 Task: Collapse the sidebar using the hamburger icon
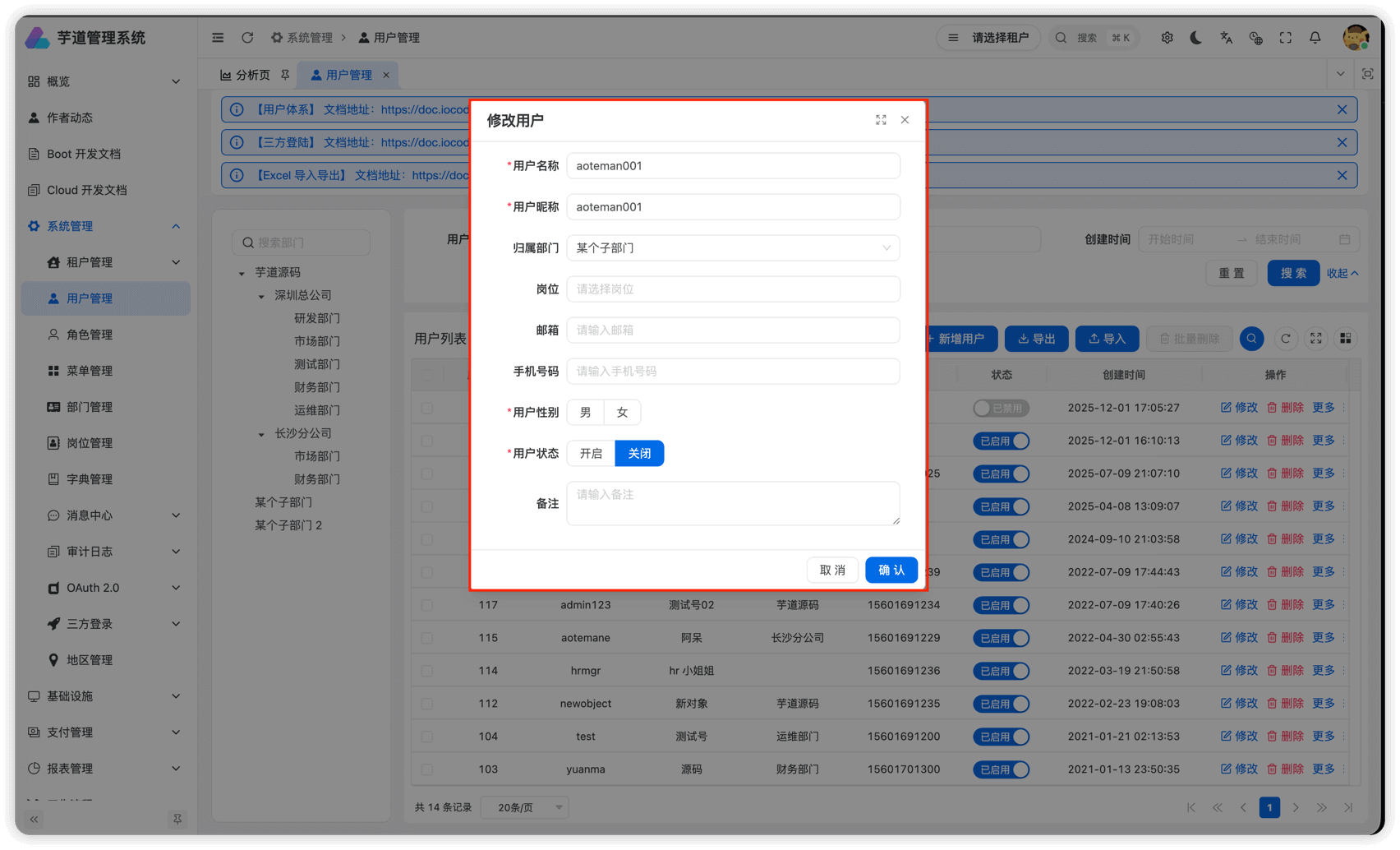coord(218,38)
